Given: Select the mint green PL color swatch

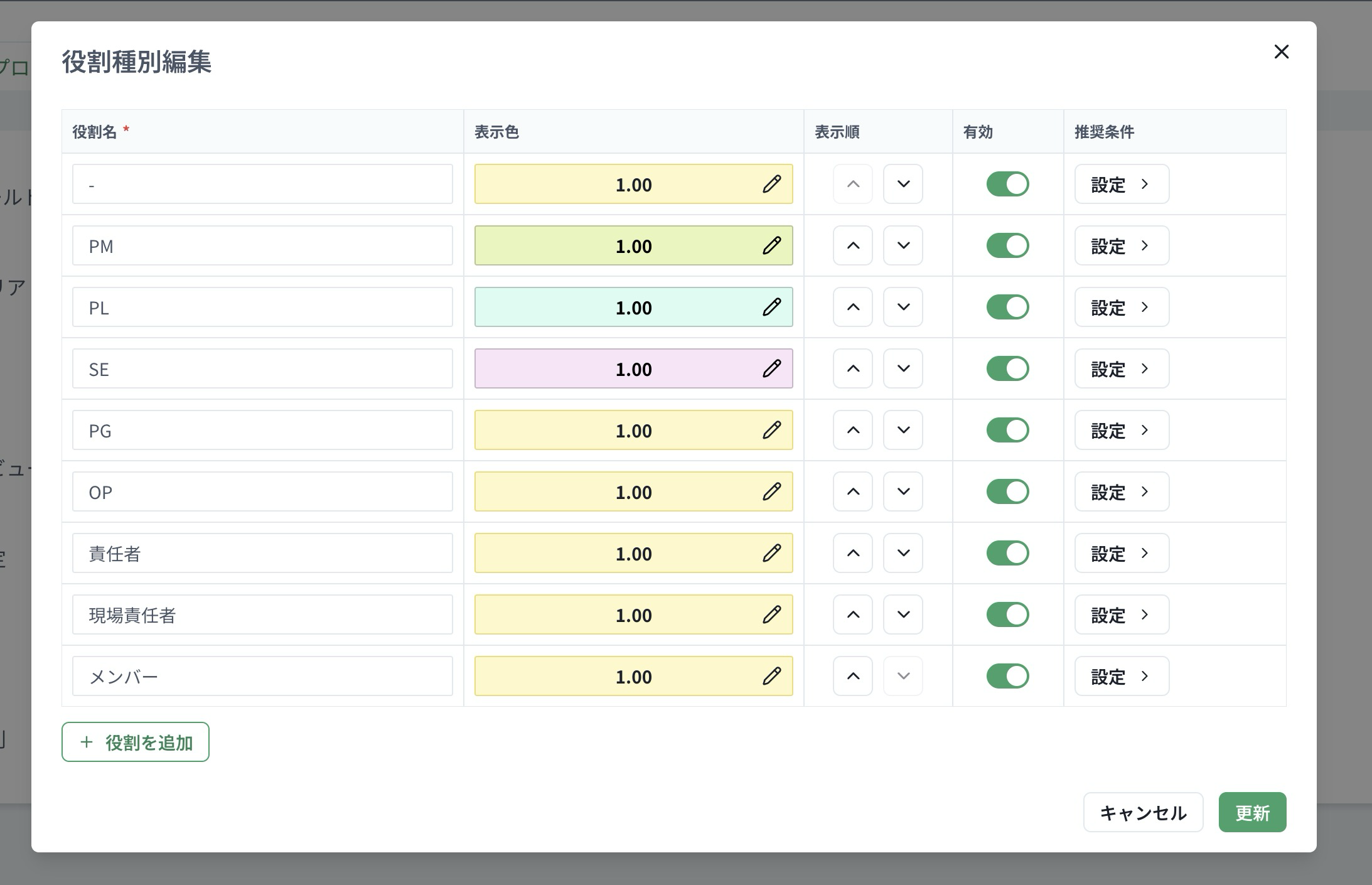Looking at the screenshot, I should (x=633, y=307).
